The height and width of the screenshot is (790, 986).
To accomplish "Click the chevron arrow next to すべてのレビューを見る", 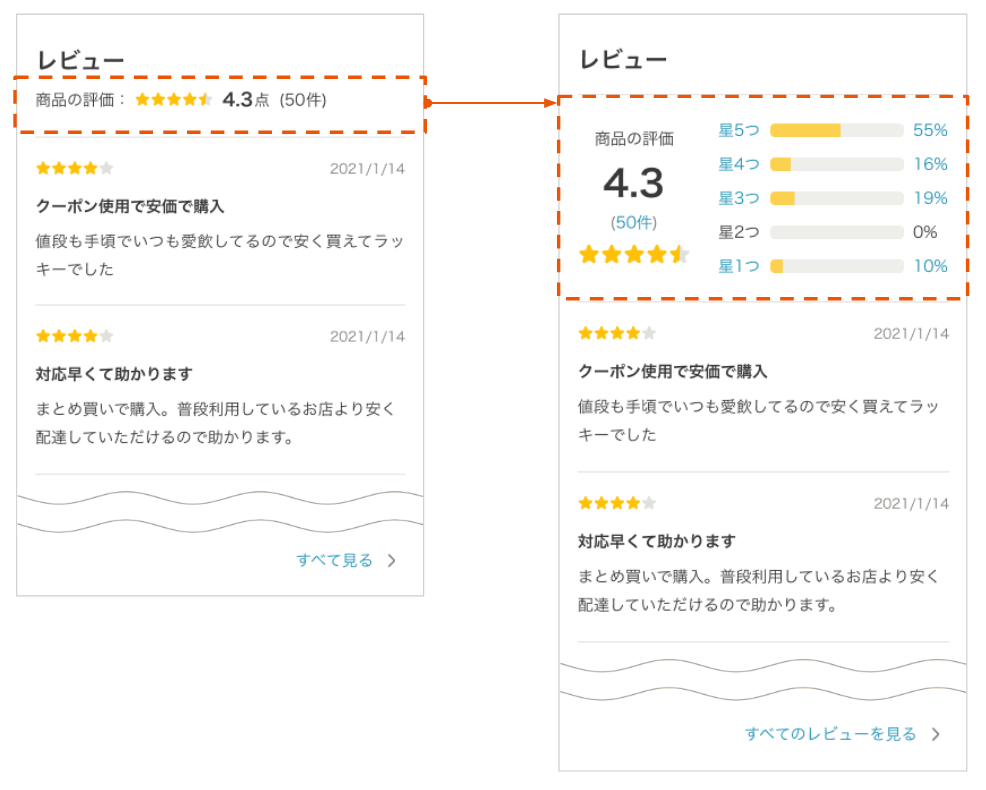I will pos(936,735).
